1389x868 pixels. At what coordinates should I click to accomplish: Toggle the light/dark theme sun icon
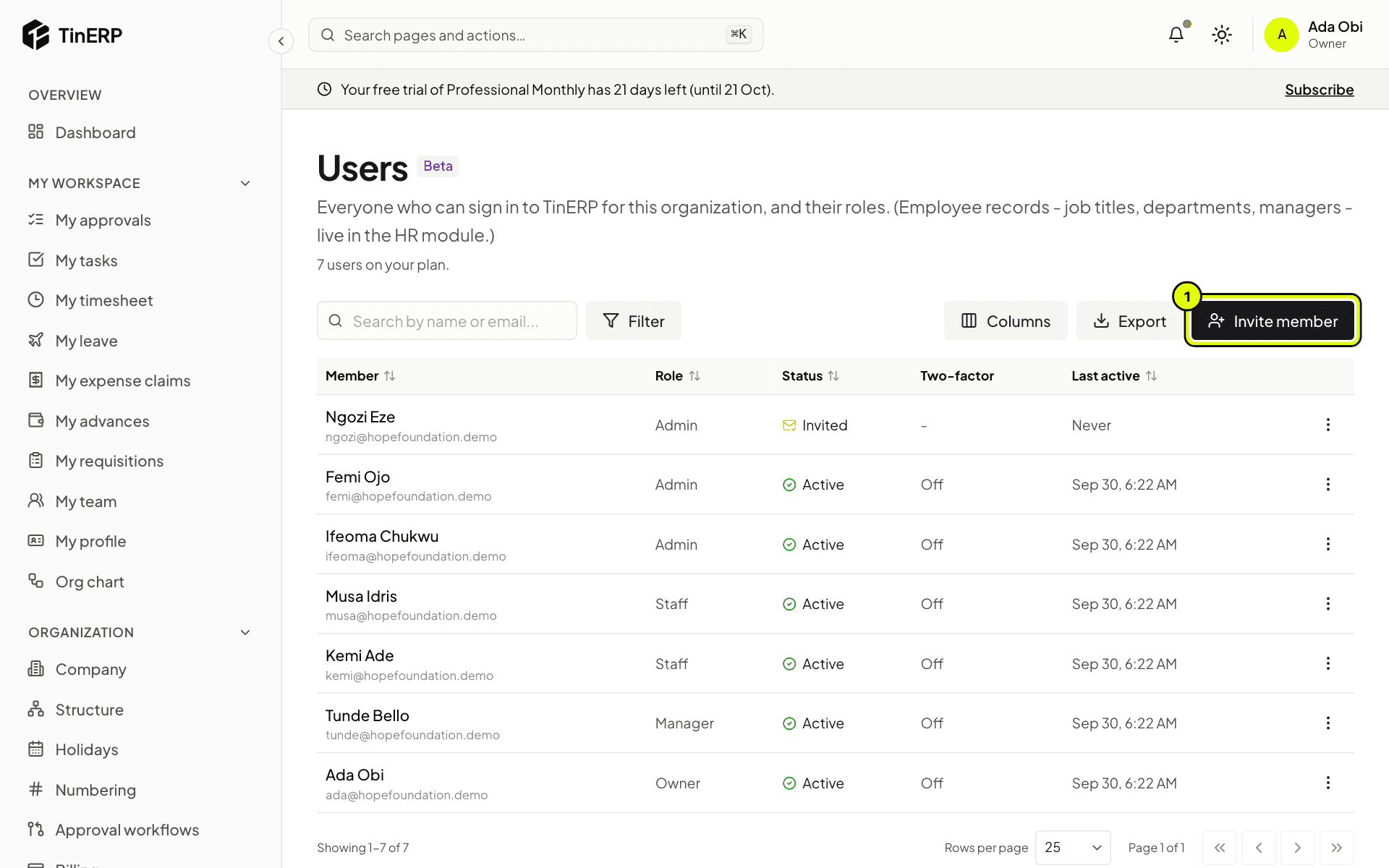tap(1222, 35)
